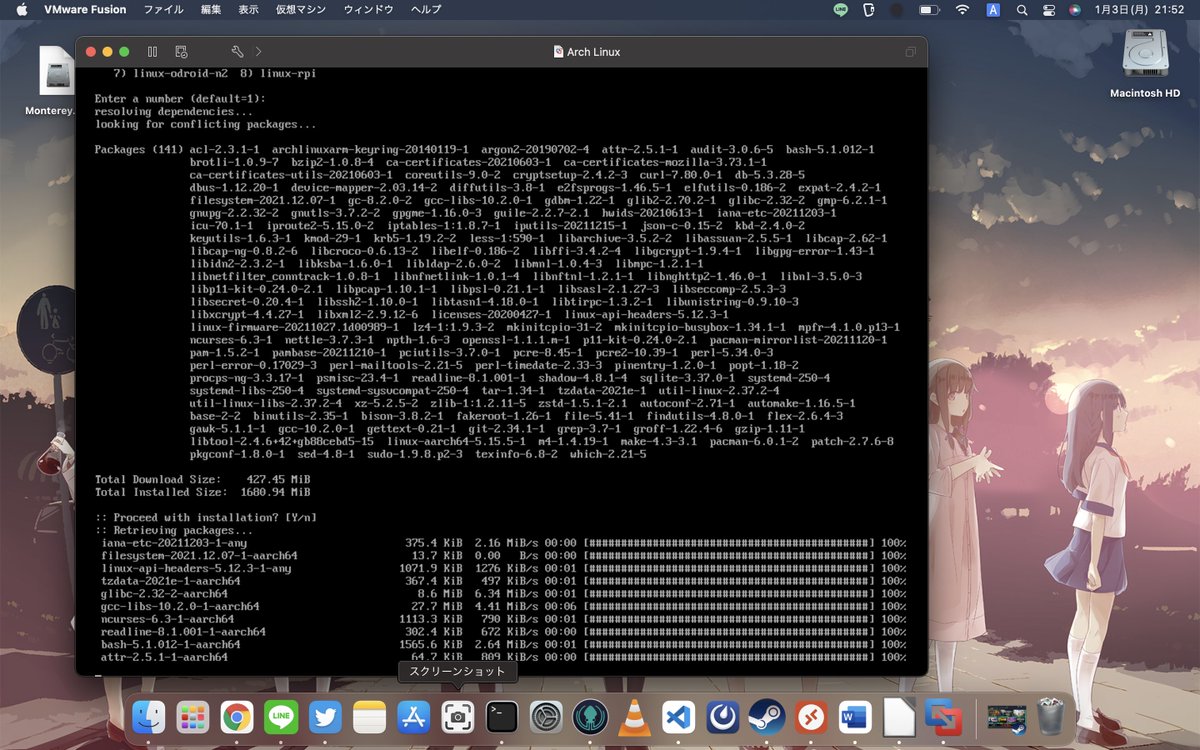Click the 'Total Installed Size' line
1200x750 pixels.
pyautogui.click(x=202, y=492)
